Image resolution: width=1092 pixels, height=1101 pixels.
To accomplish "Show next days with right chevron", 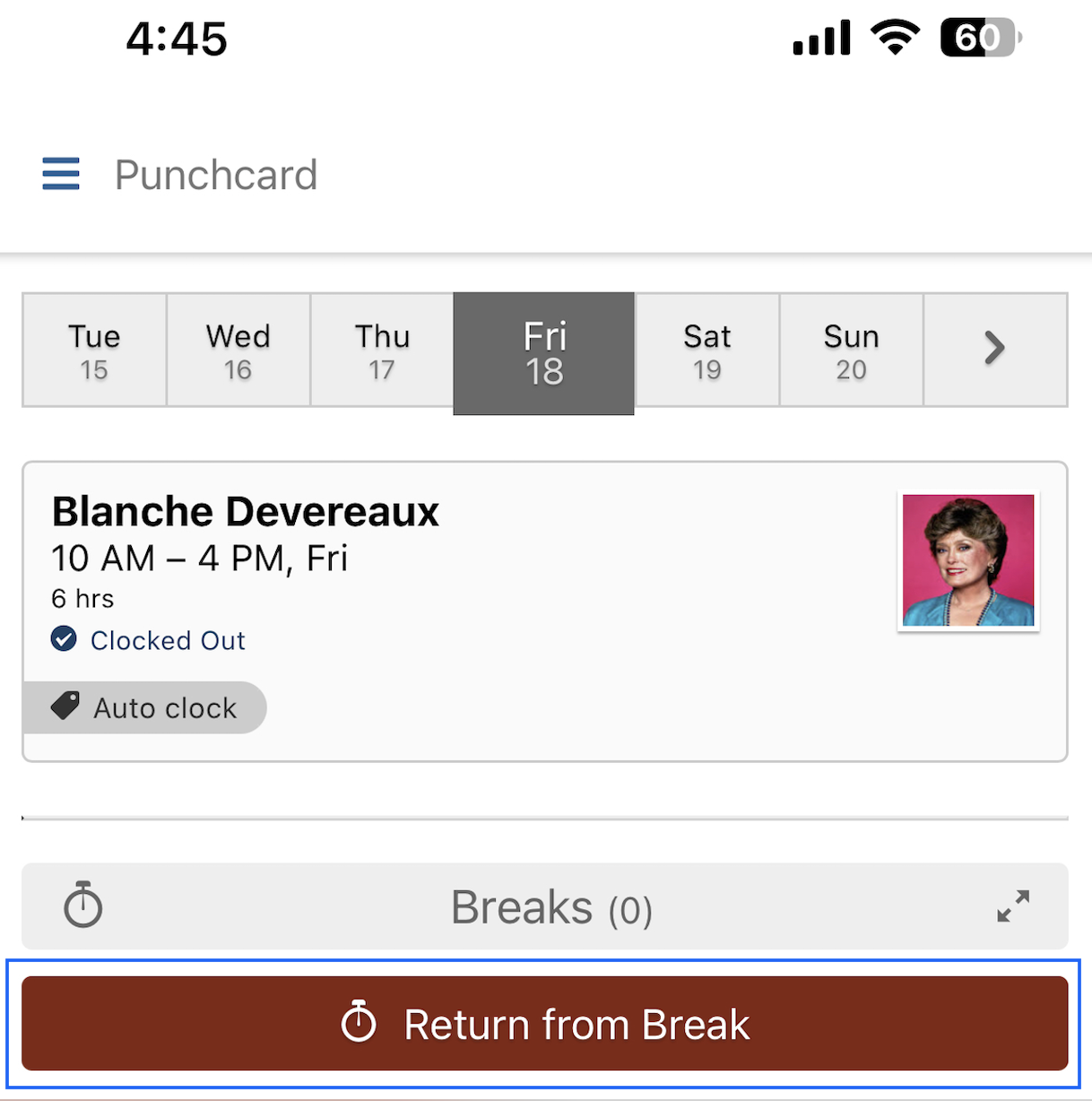I will coord(995,349).
